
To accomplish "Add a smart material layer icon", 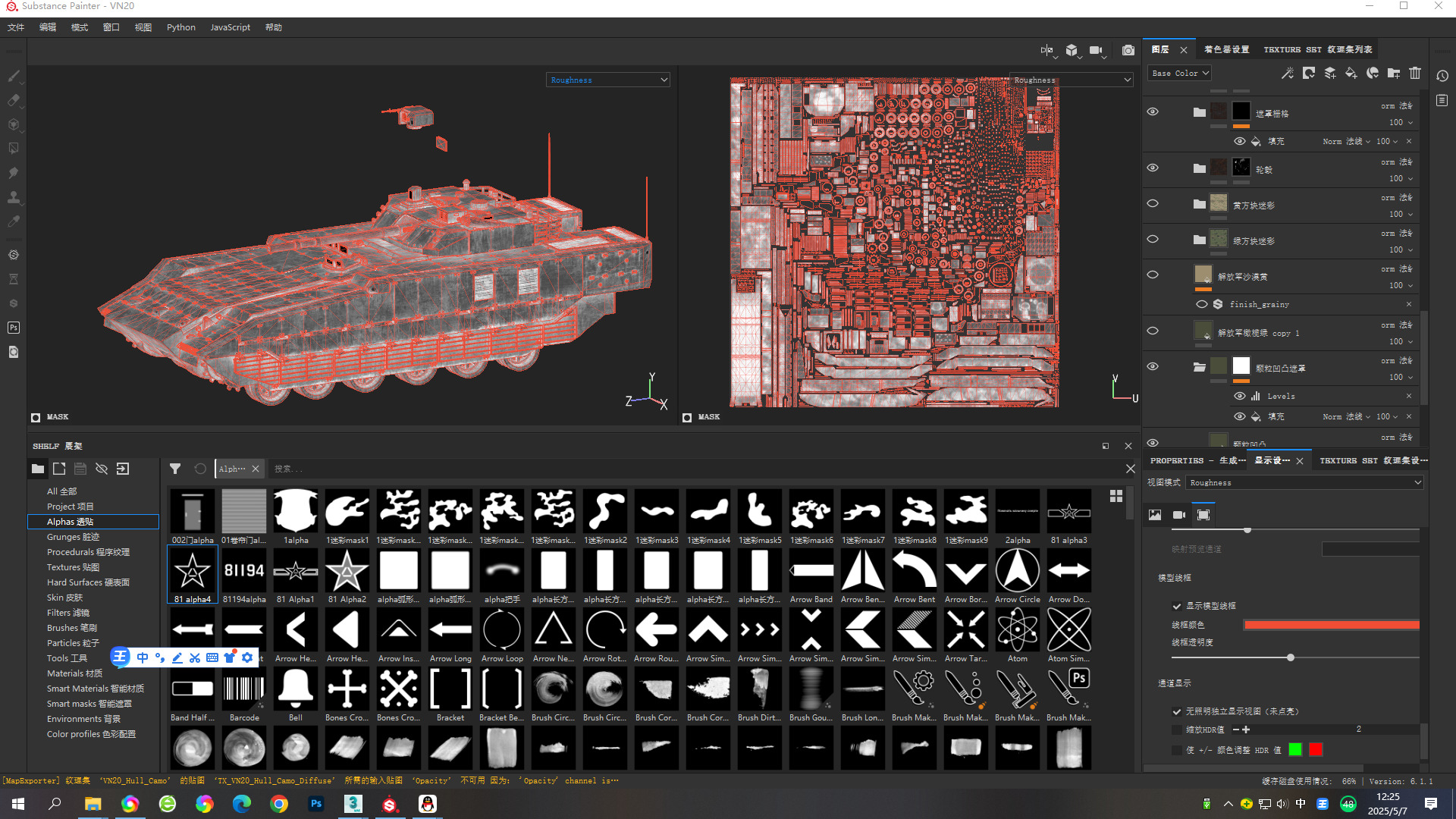I will 1373,74.
